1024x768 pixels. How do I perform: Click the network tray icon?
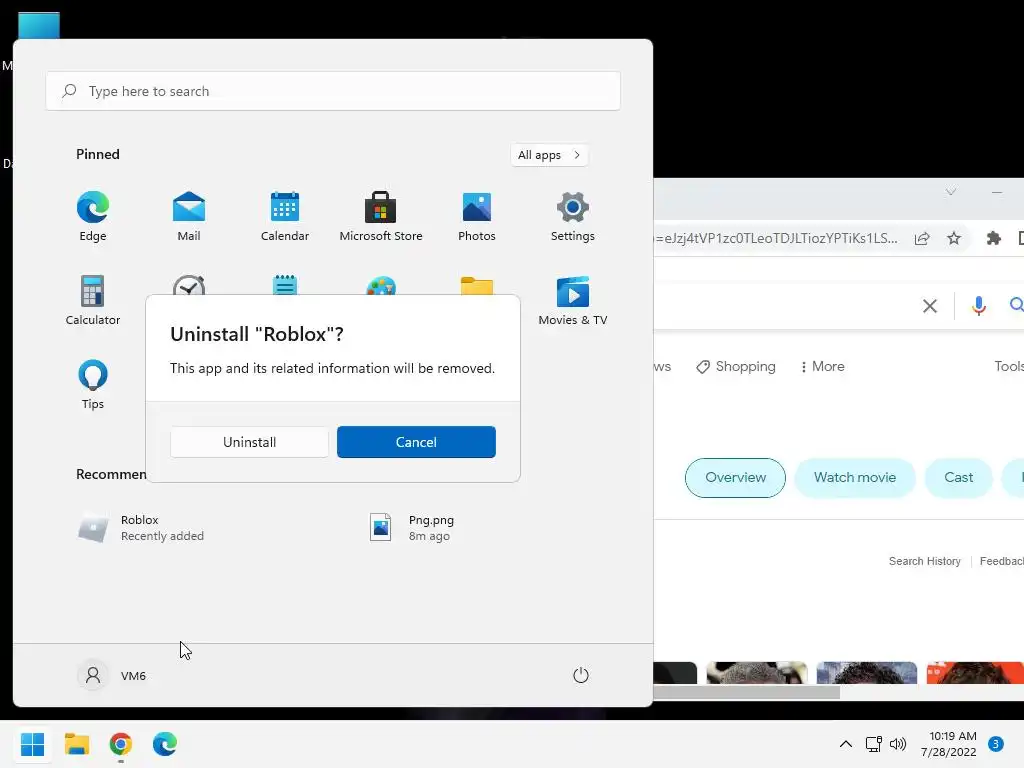(x=873, y=744)
